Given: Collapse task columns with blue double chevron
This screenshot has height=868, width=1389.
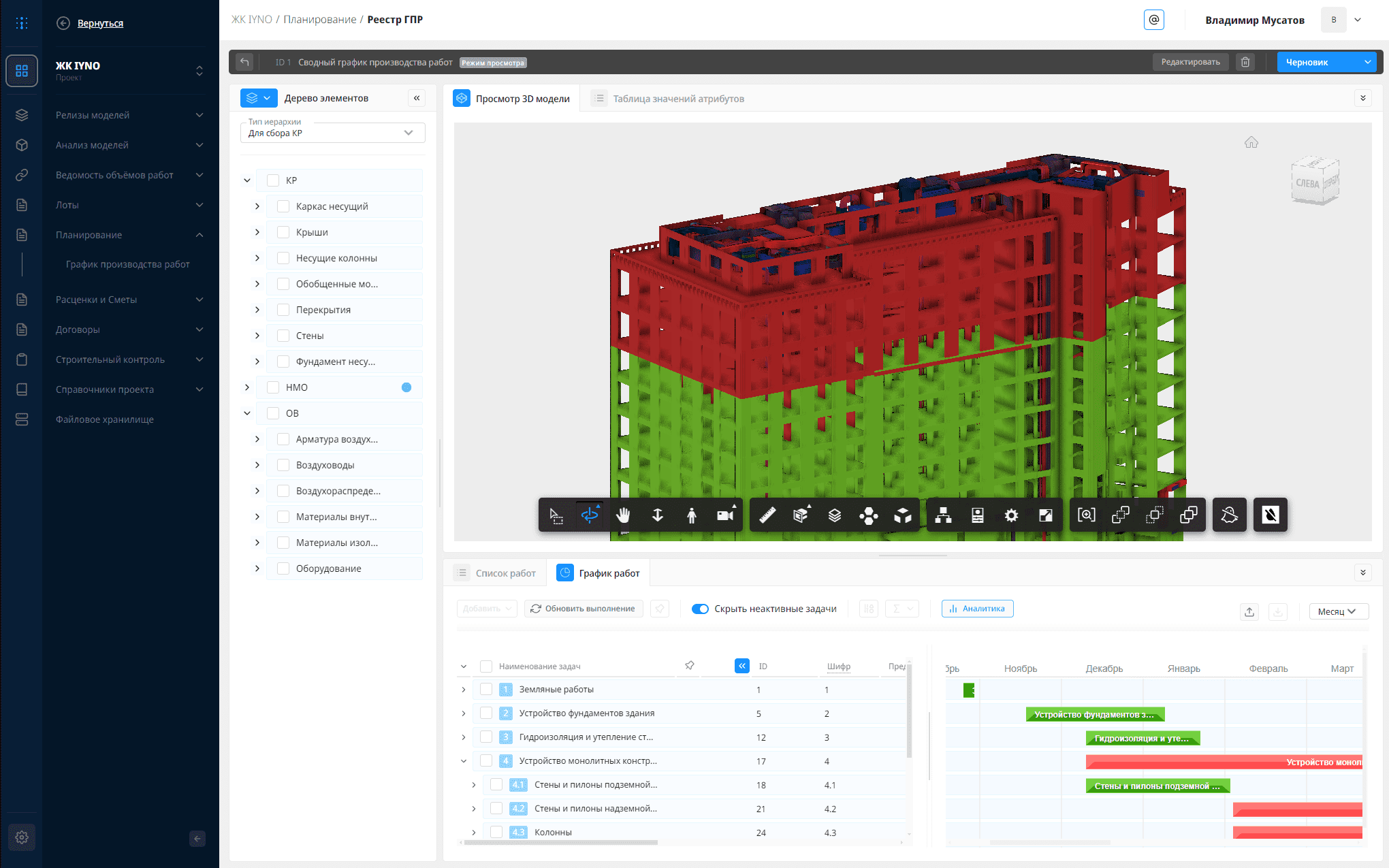Looking at the screenshot, I should tap(742, 666).
